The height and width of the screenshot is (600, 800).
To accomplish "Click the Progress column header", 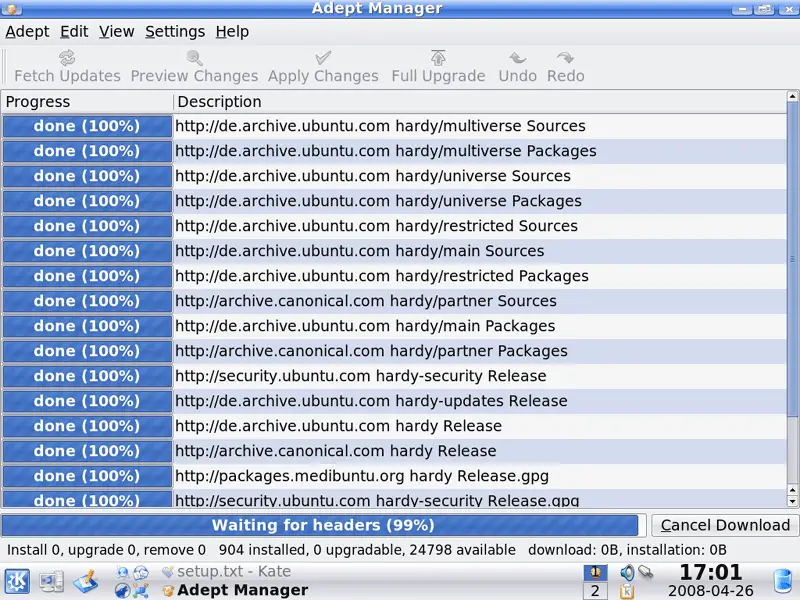I will 87,102.
